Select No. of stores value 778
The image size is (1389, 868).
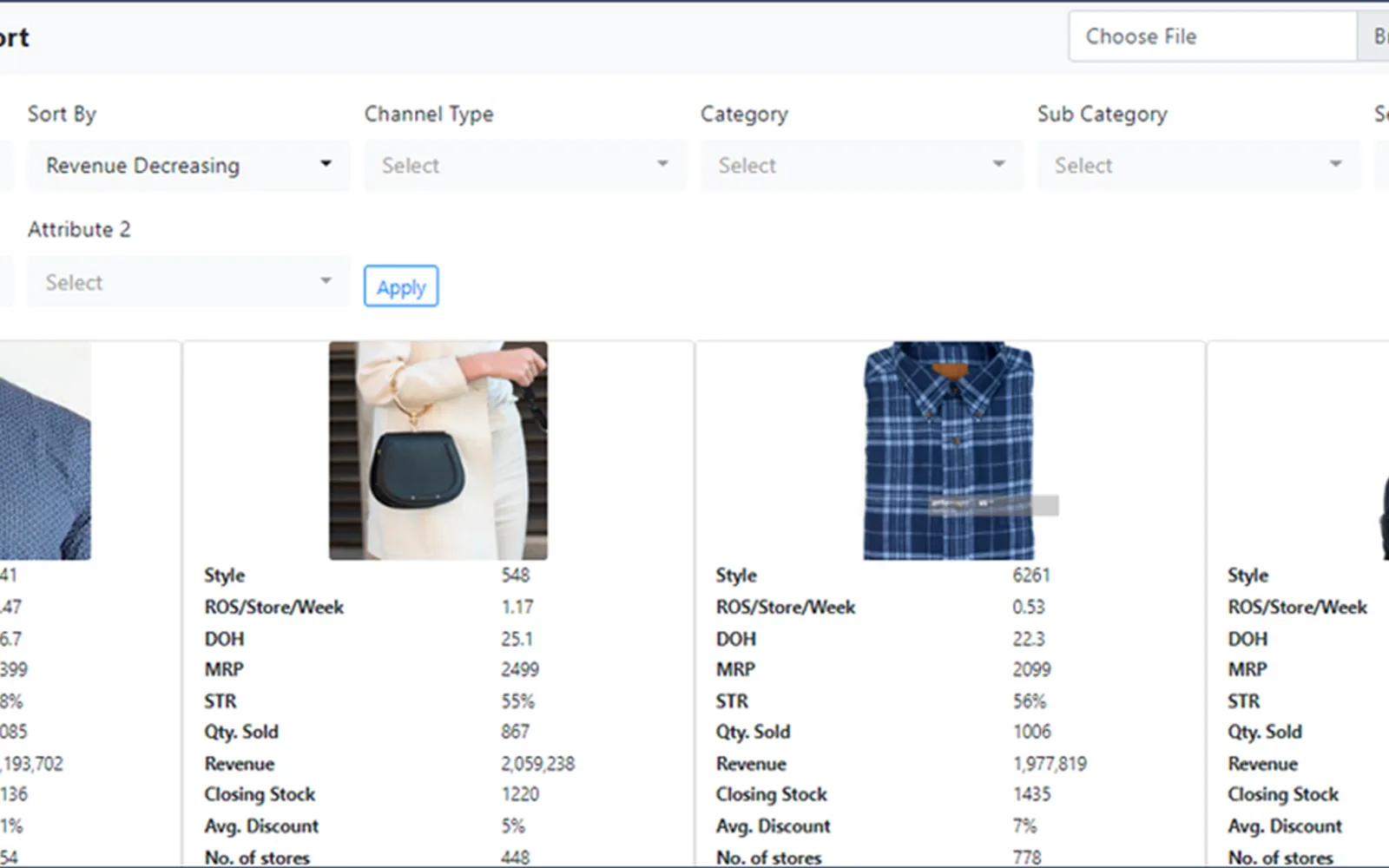(1027, 858)
